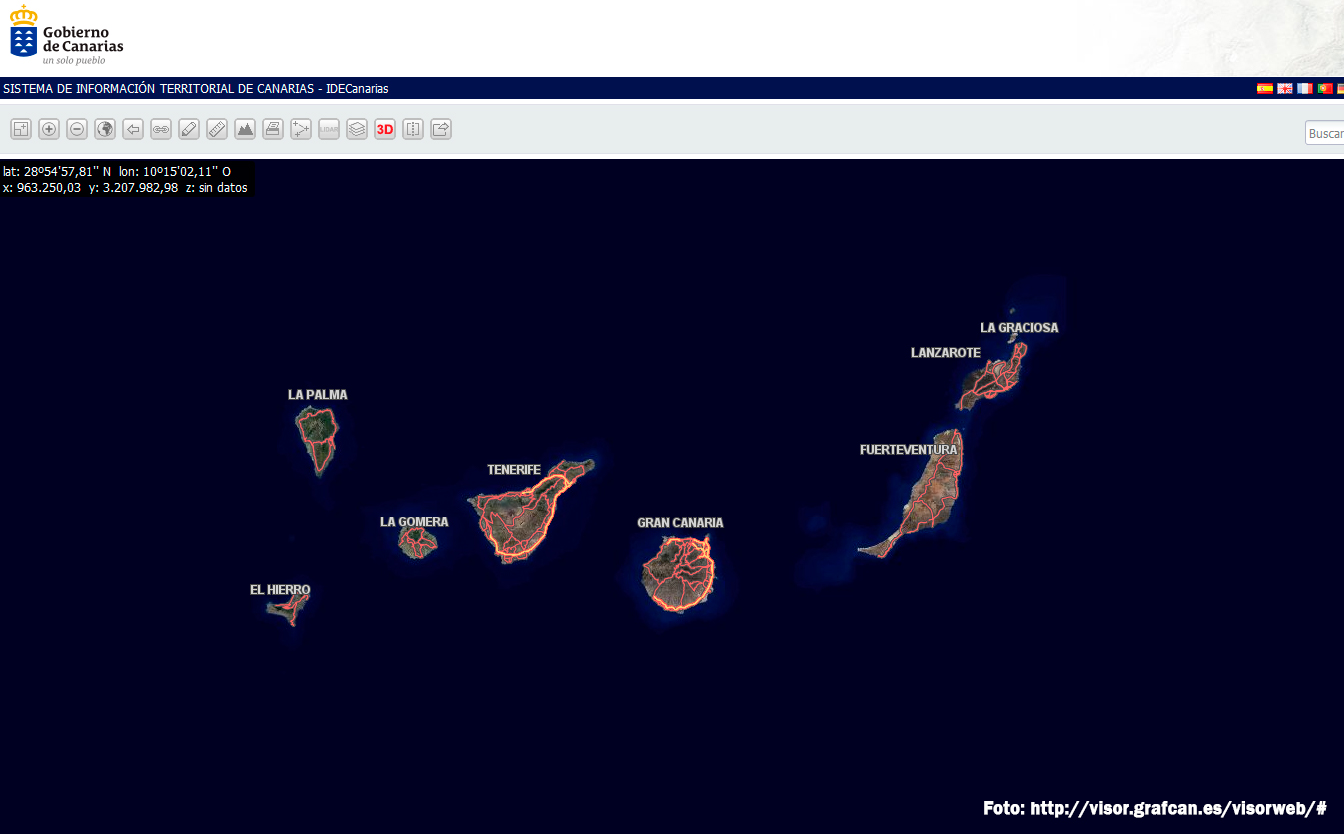Viewport: 1344px width, 834px height.
Task: Select the pencil drawing tool
Action: pos(189,129)
